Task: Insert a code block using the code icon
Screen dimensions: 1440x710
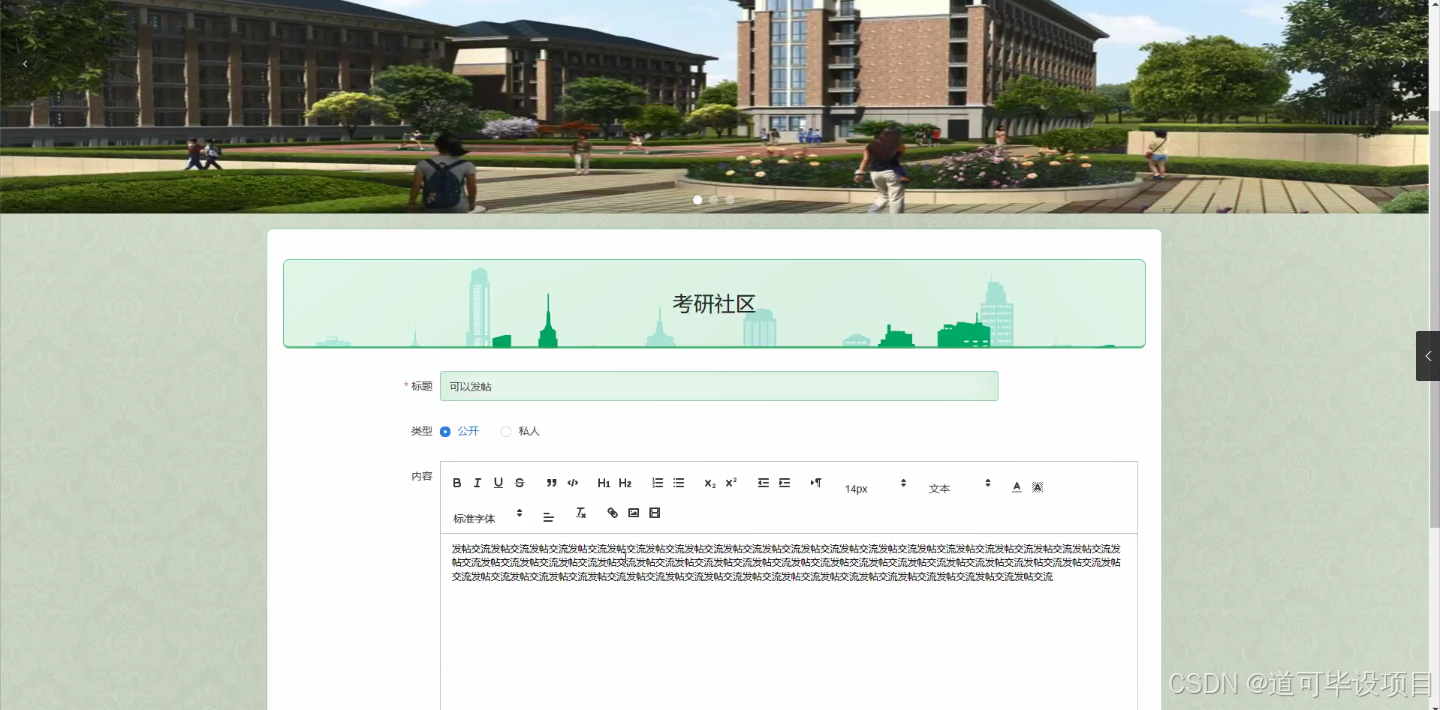Action: [x=573, y=483]
